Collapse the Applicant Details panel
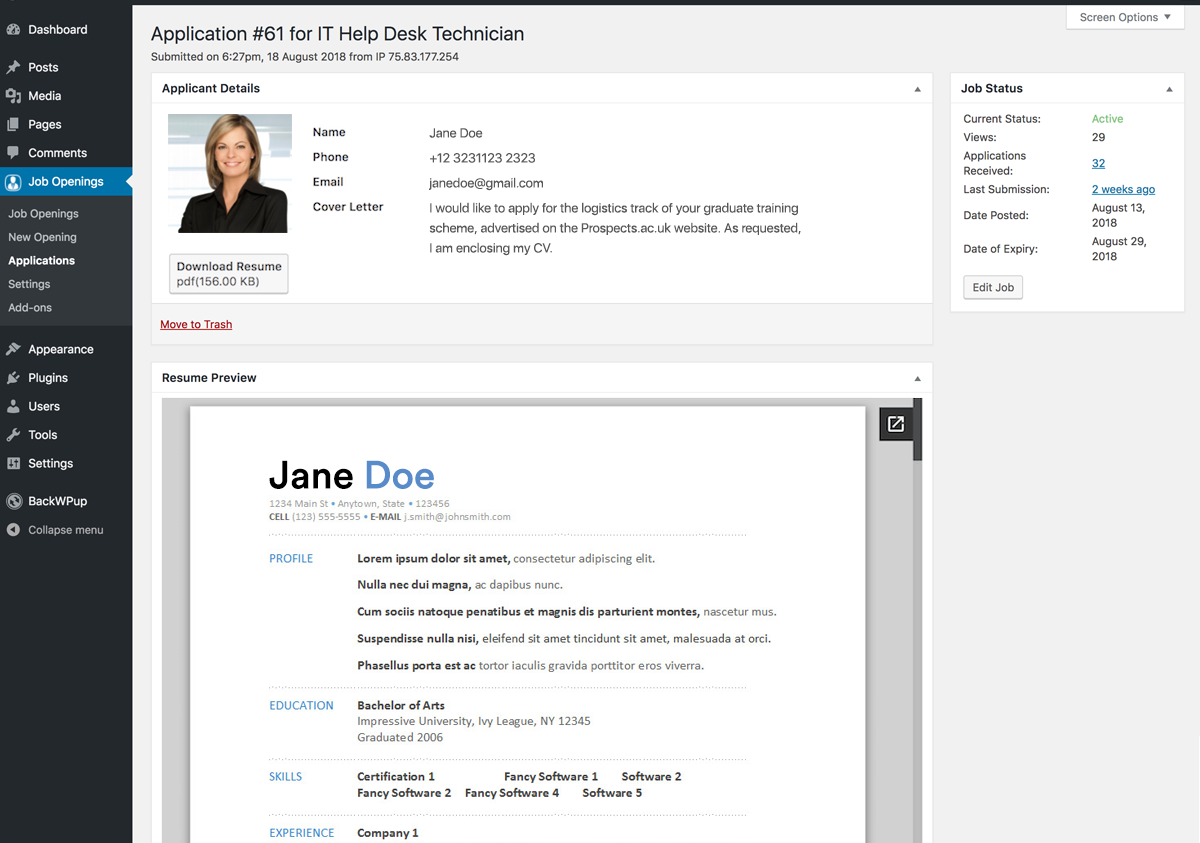Viewport: 1200px width, 843px height. [917, 89]
